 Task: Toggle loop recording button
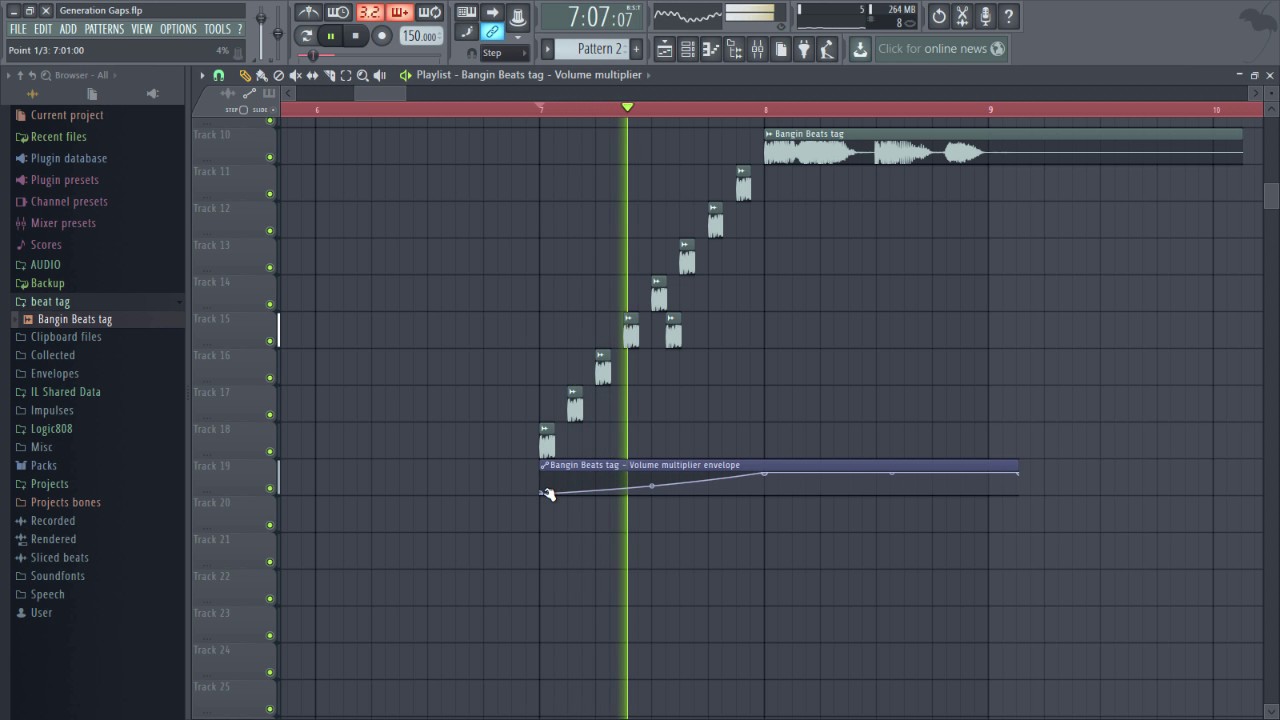[x=430, y=12]
